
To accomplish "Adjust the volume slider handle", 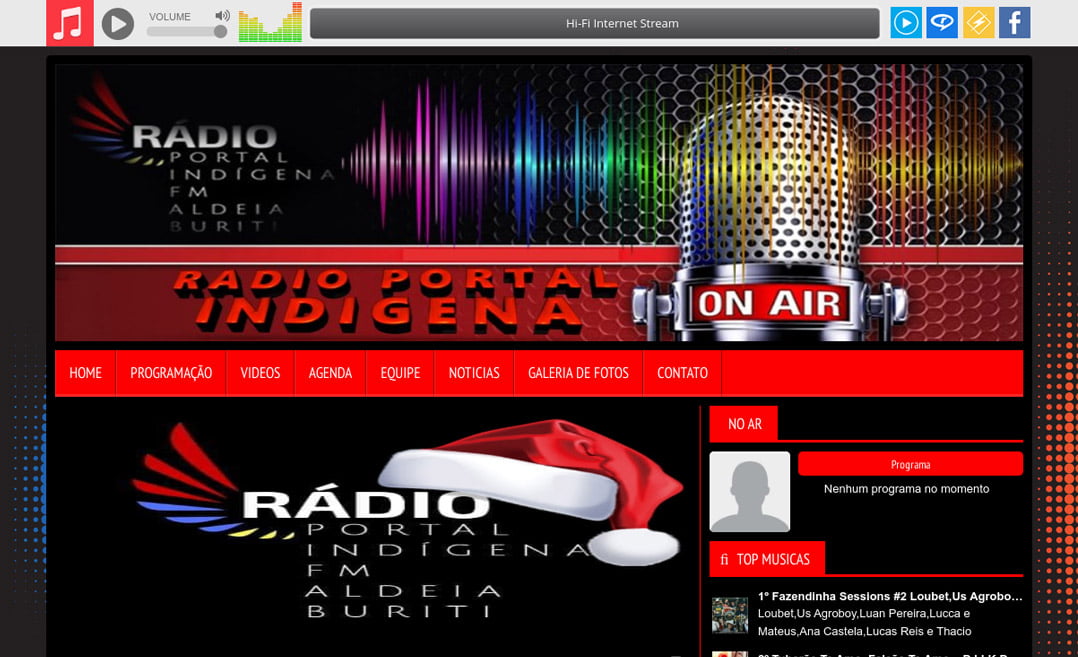I will [220, 32].
